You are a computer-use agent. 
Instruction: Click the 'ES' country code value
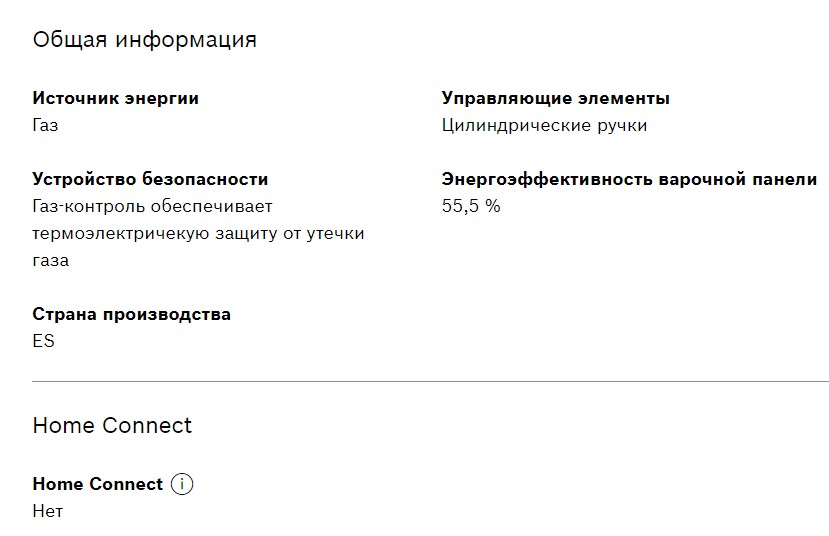43,341
